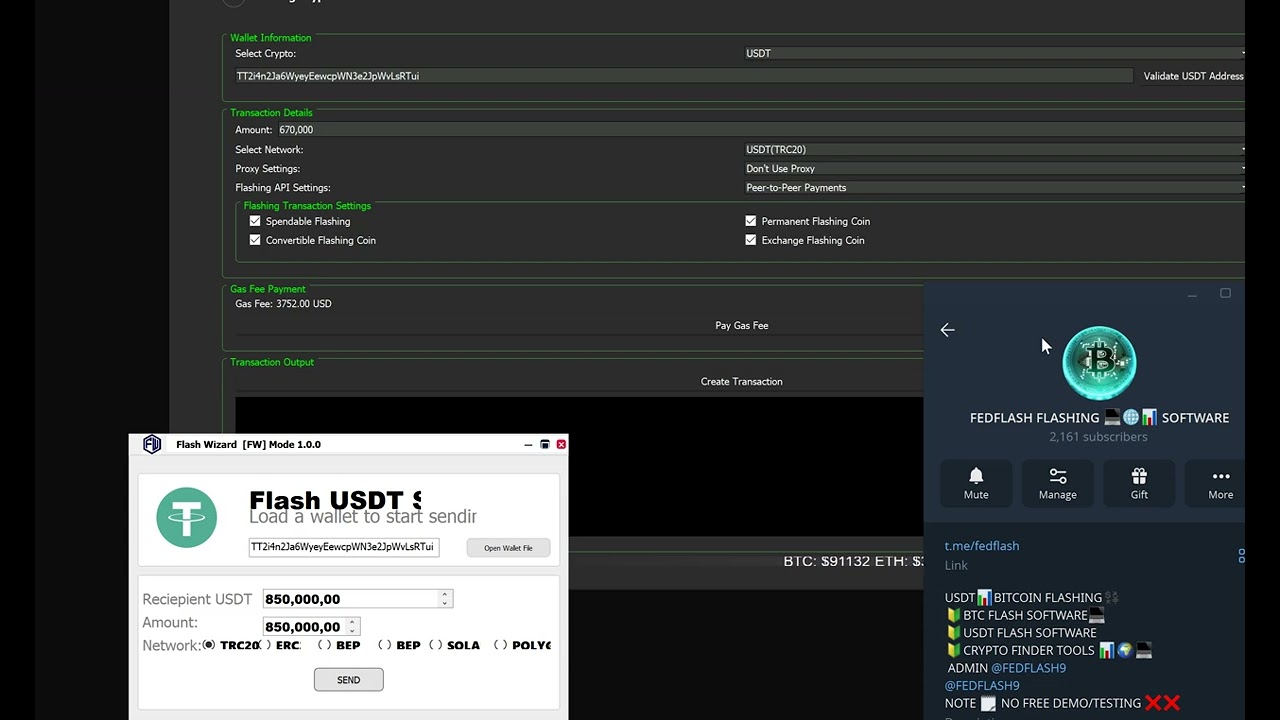
Task: Click the Flash Wizard wallet address field
Action: [x=344, y=547]
